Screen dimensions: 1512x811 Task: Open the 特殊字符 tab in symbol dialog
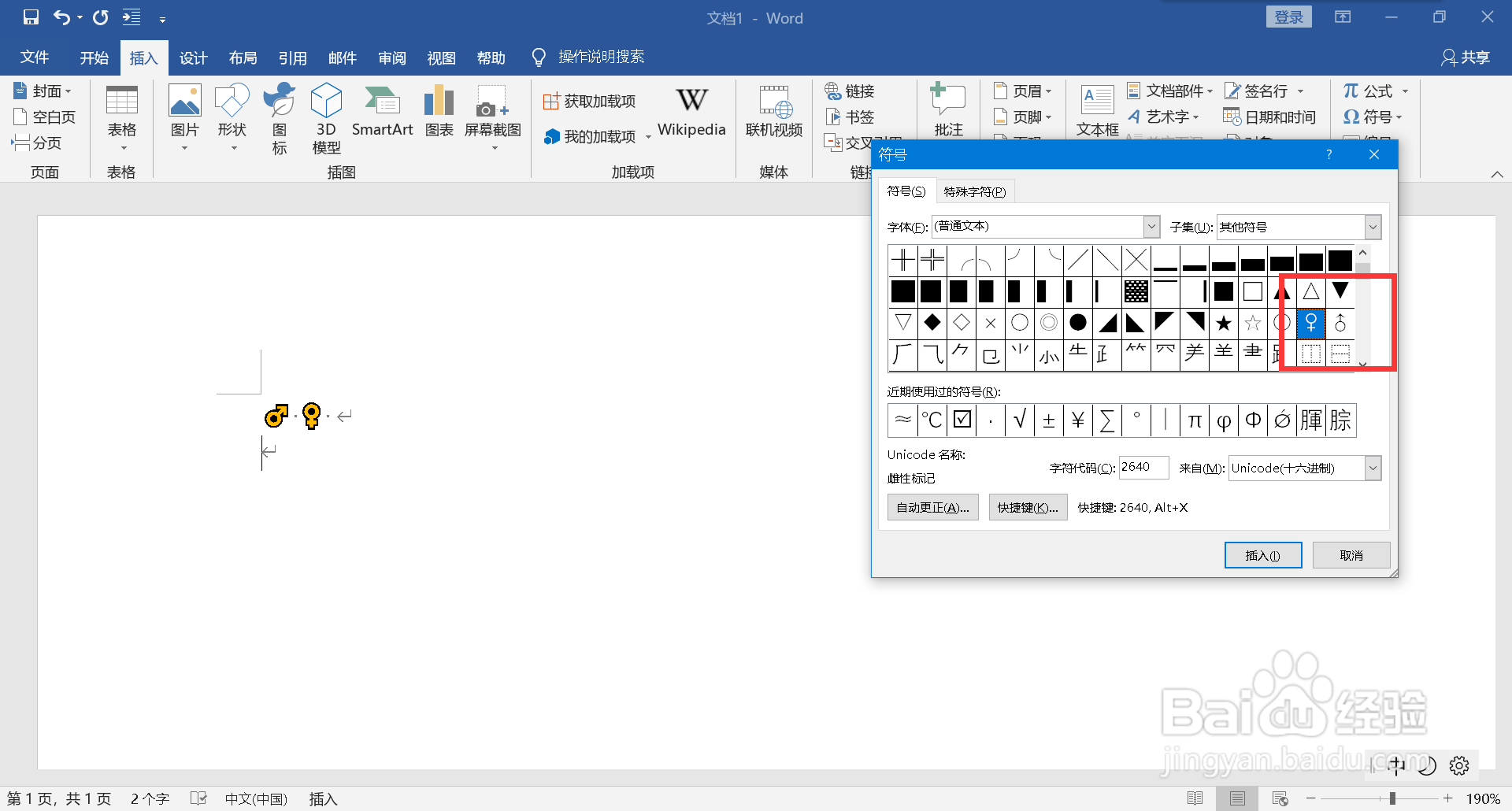975,191
